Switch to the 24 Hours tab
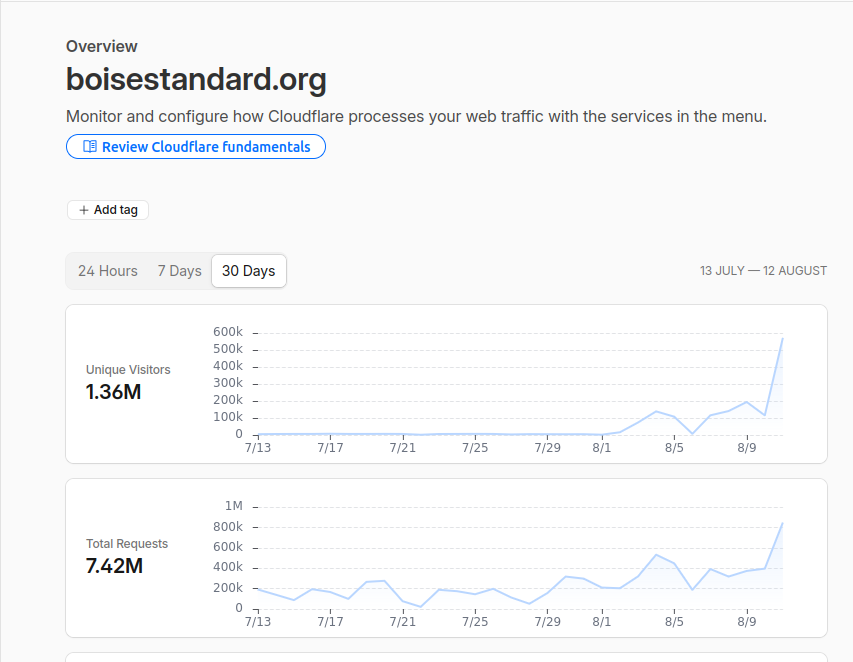853x662 pixels. [x=108, y=271]
